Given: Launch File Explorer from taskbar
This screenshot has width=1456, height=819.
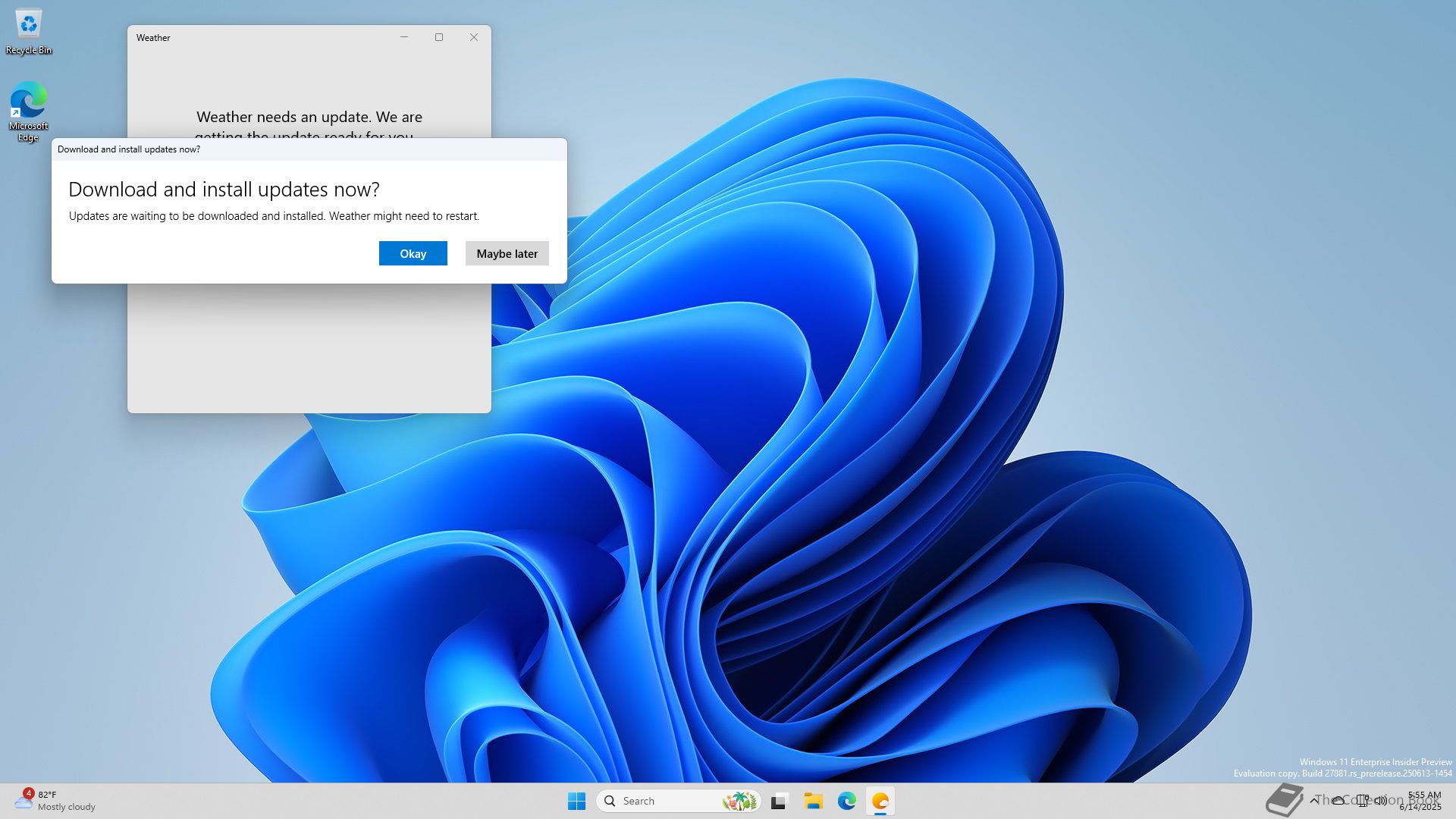Looking at the screenshot, I should [813, 801].
